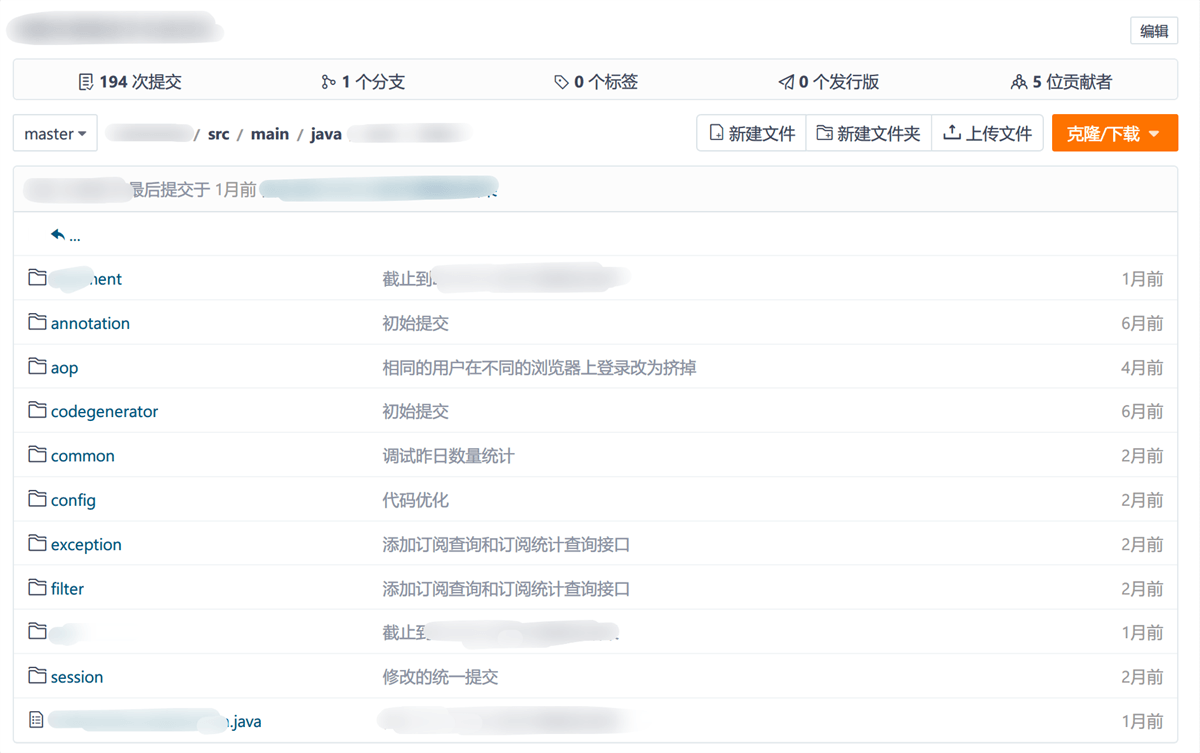Open the config folder

pyautogui.click(x=73, y=499)
